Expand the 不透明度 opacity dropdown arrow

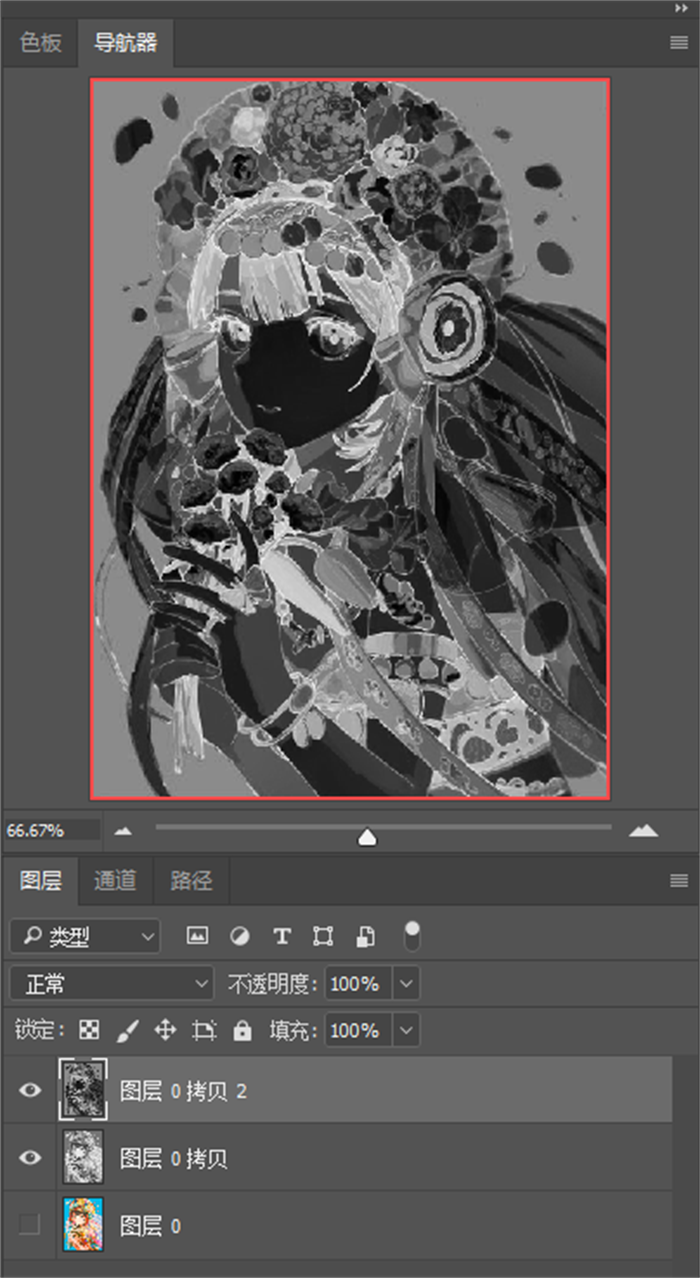pos(406,984)
